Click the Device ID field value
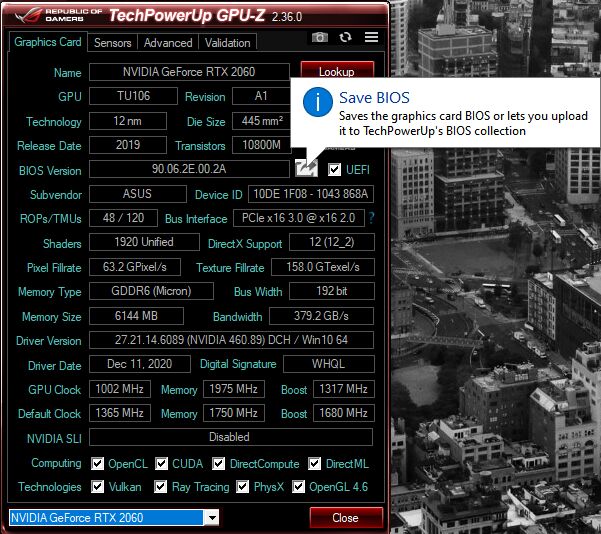The height and width of the screenshot is (534, 601). tap(311, 194)
